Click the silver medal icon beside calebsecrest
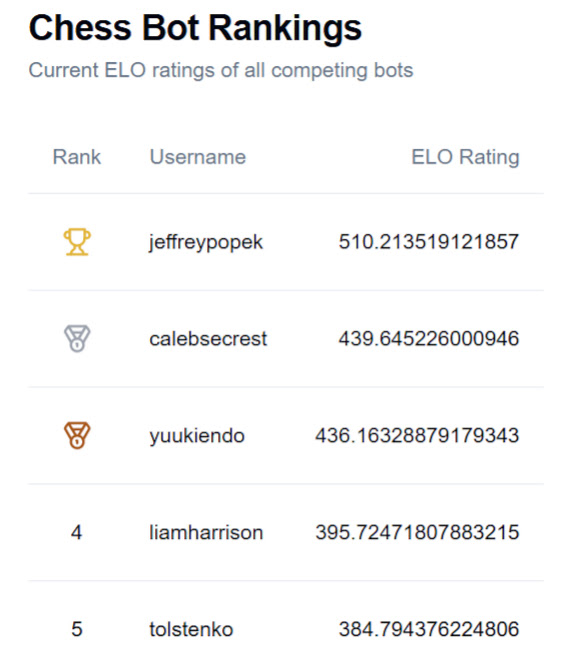Viewport: 565px width, 657px height. point(77,339)
